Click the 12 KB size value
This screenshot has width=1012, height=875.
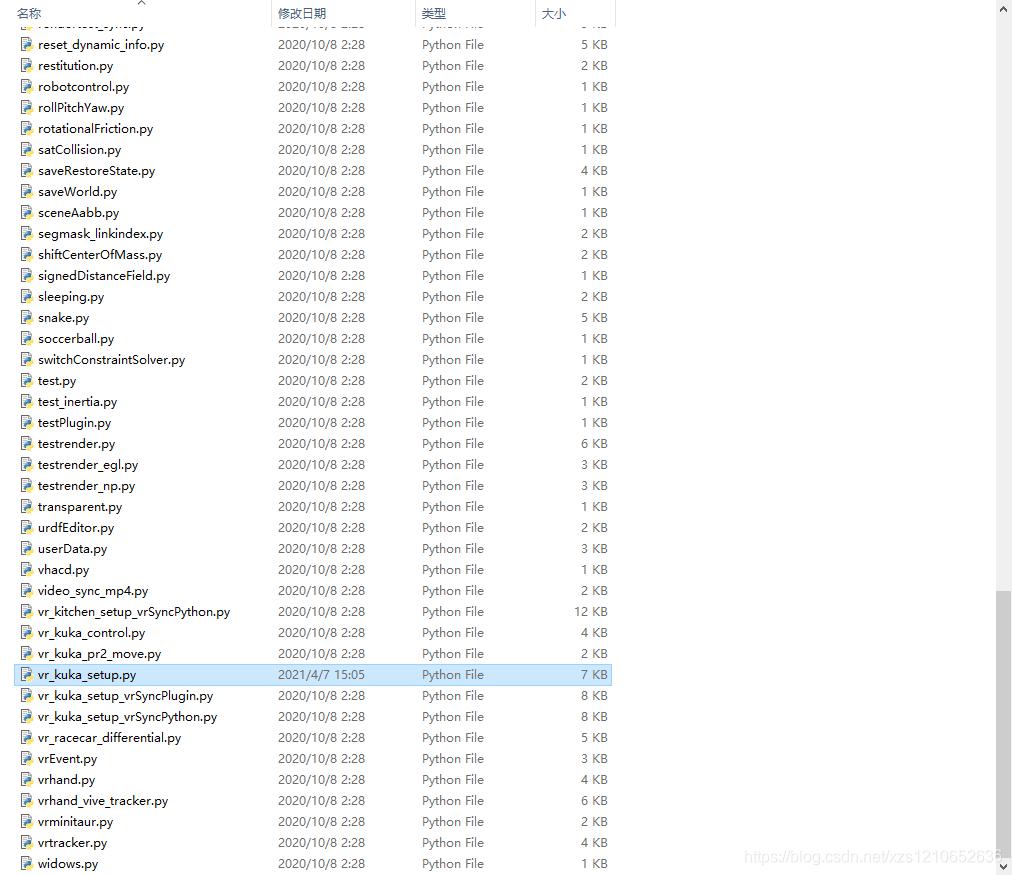tap(591, 611)
